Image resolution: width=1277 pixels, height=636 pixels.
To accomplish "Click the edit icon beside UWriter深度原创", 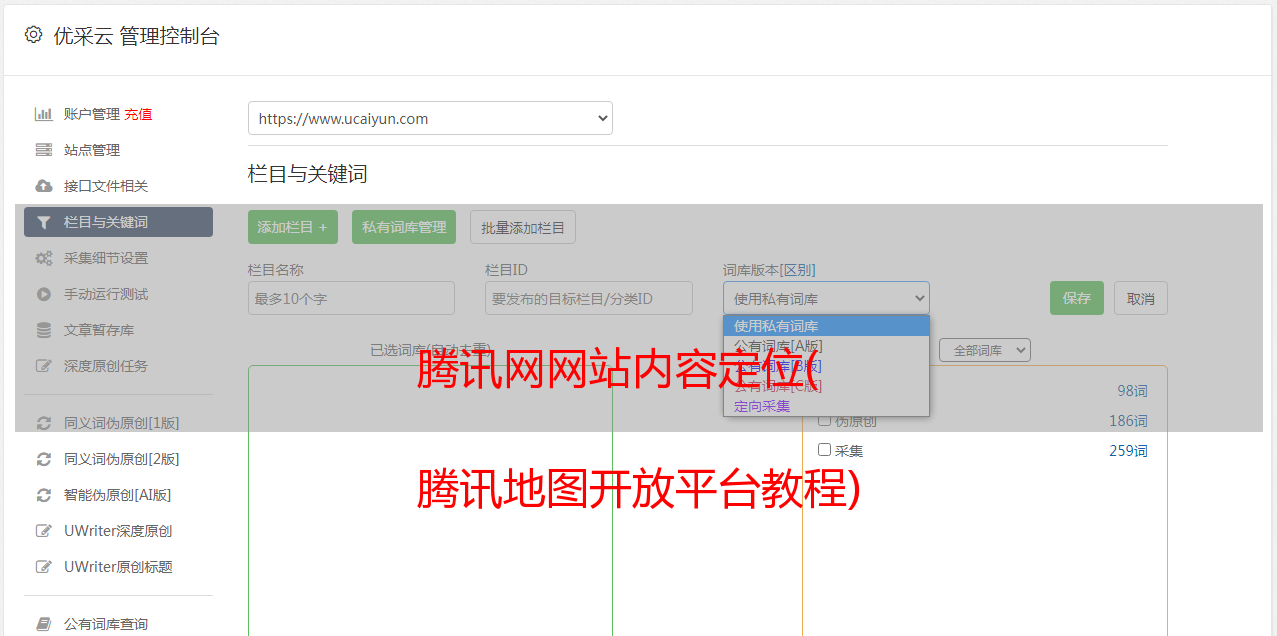I will point(44,531).
